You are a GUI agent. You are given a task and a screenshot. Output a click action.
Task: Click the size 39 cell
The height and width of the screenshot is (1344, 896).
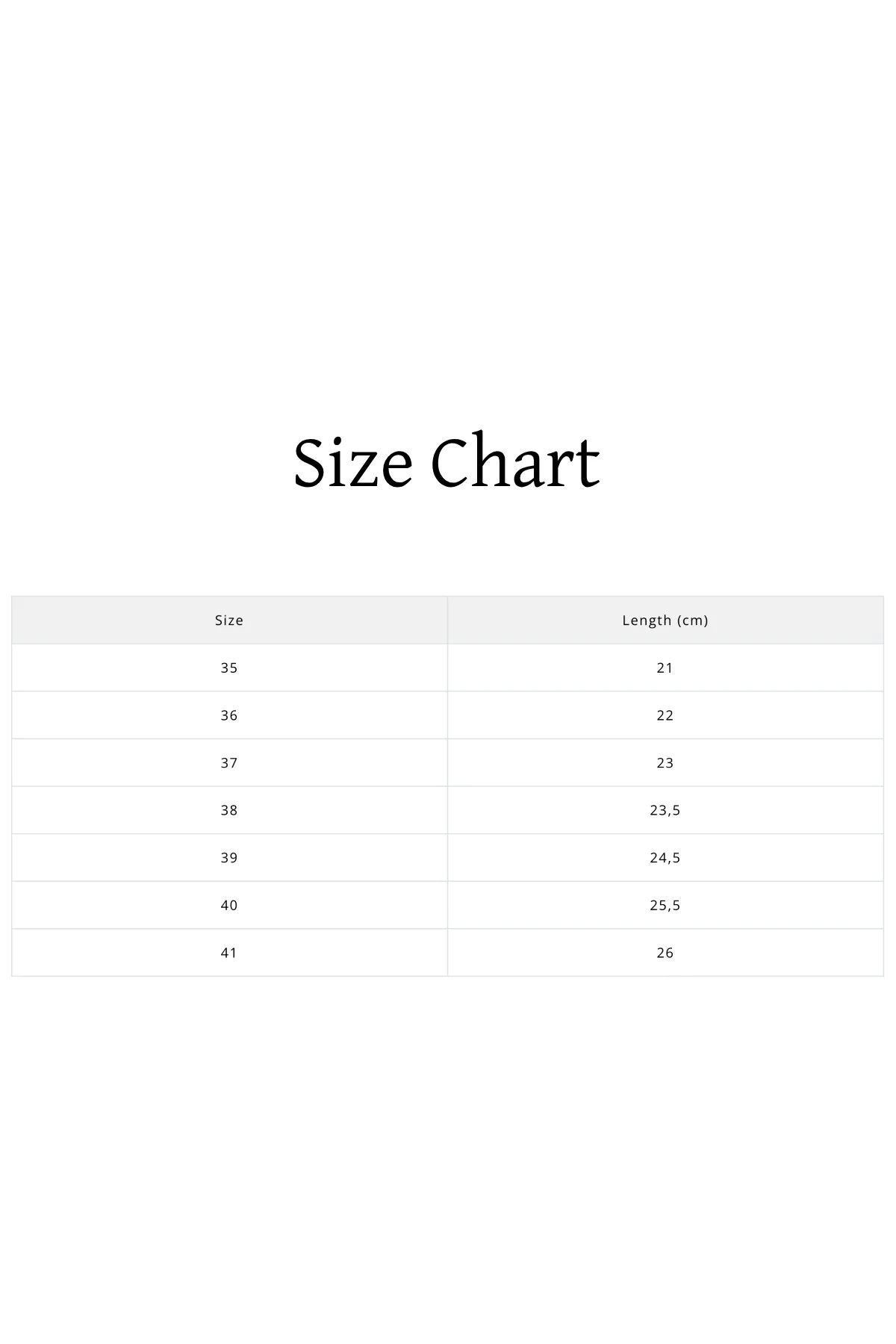click(x=229, y=858)
